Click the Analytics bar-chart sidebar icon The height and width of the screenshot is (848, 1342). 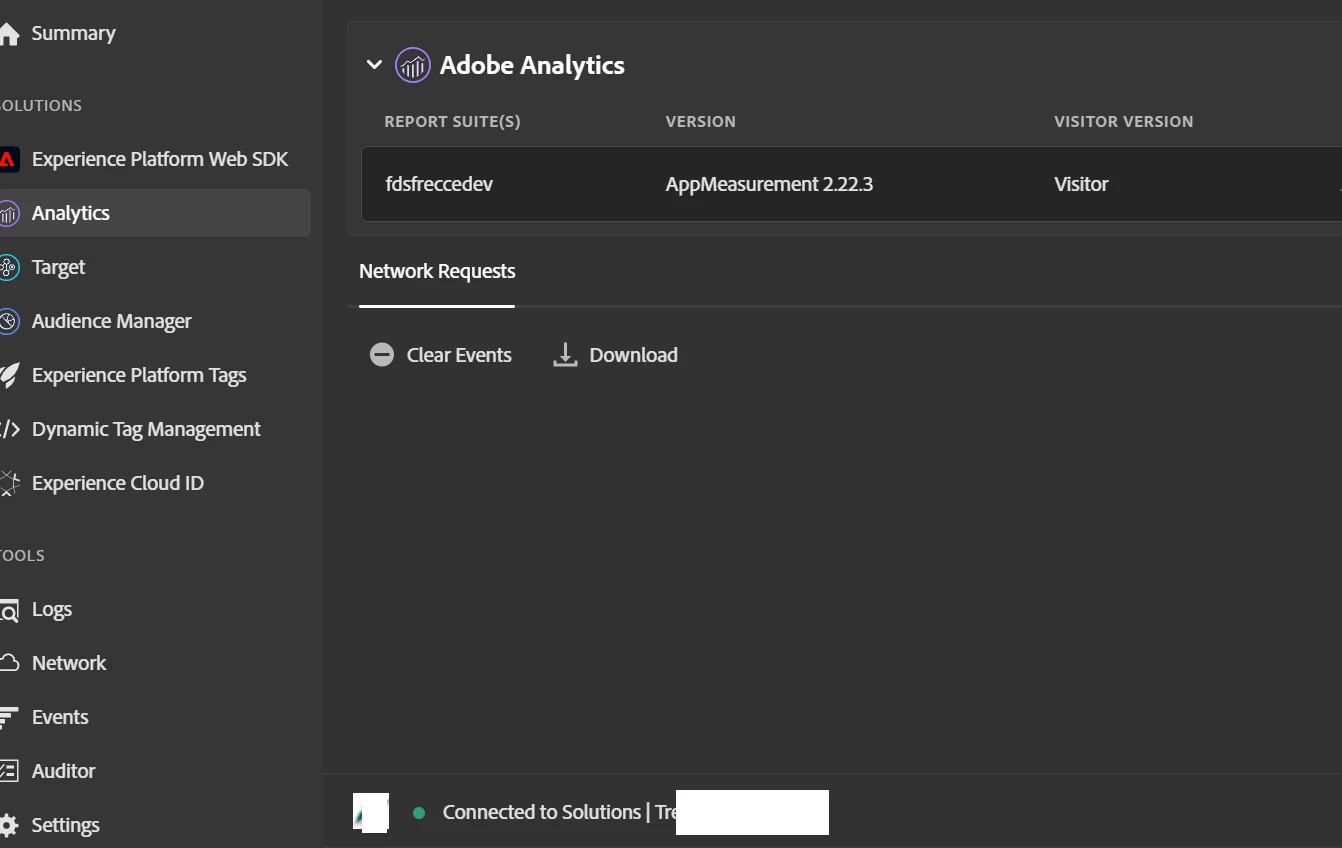[x=9, y=213]
